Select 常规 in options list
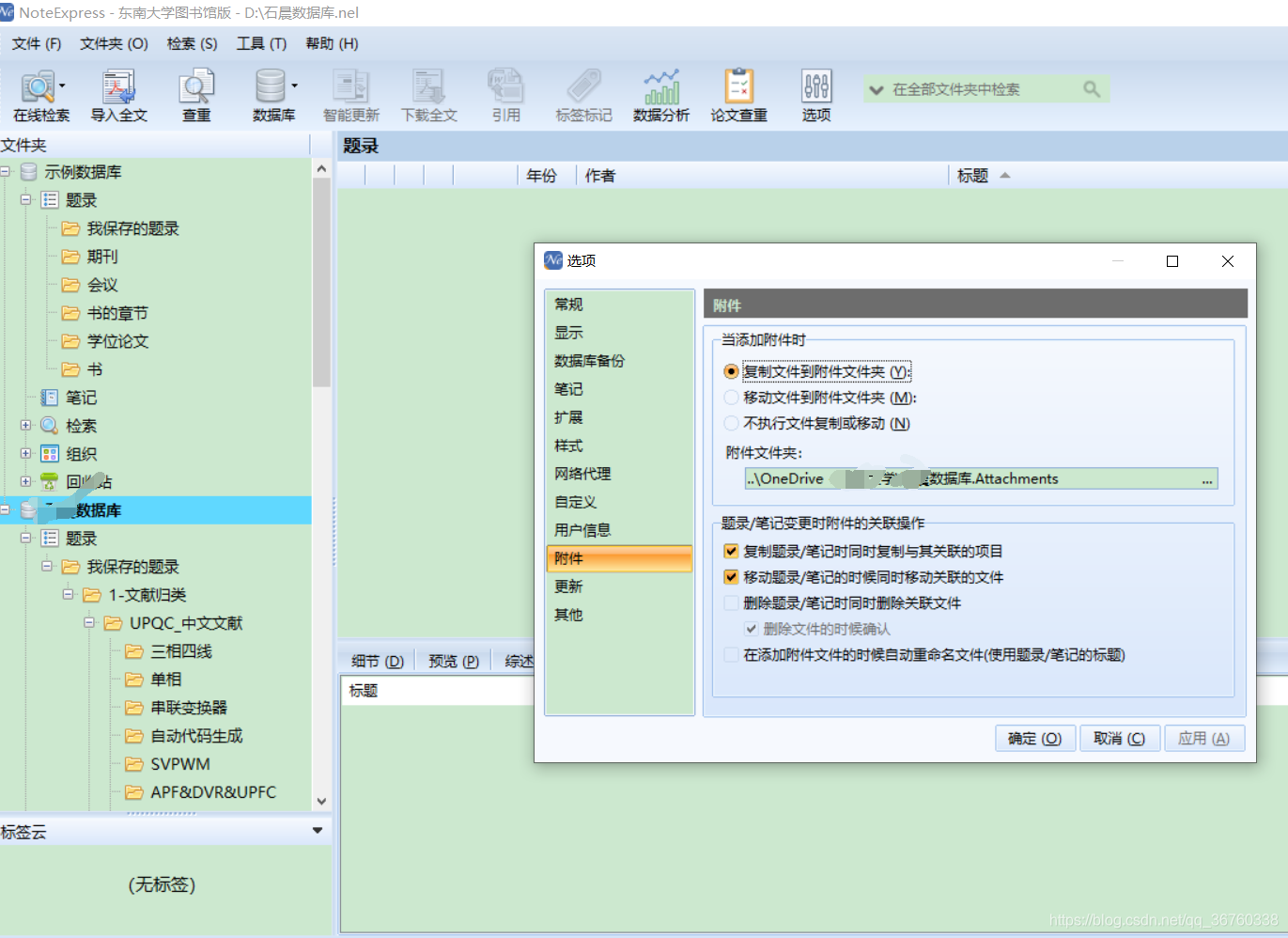This screenshot has height=938, width=1288. pyautogui.click(x=619, y=305)
